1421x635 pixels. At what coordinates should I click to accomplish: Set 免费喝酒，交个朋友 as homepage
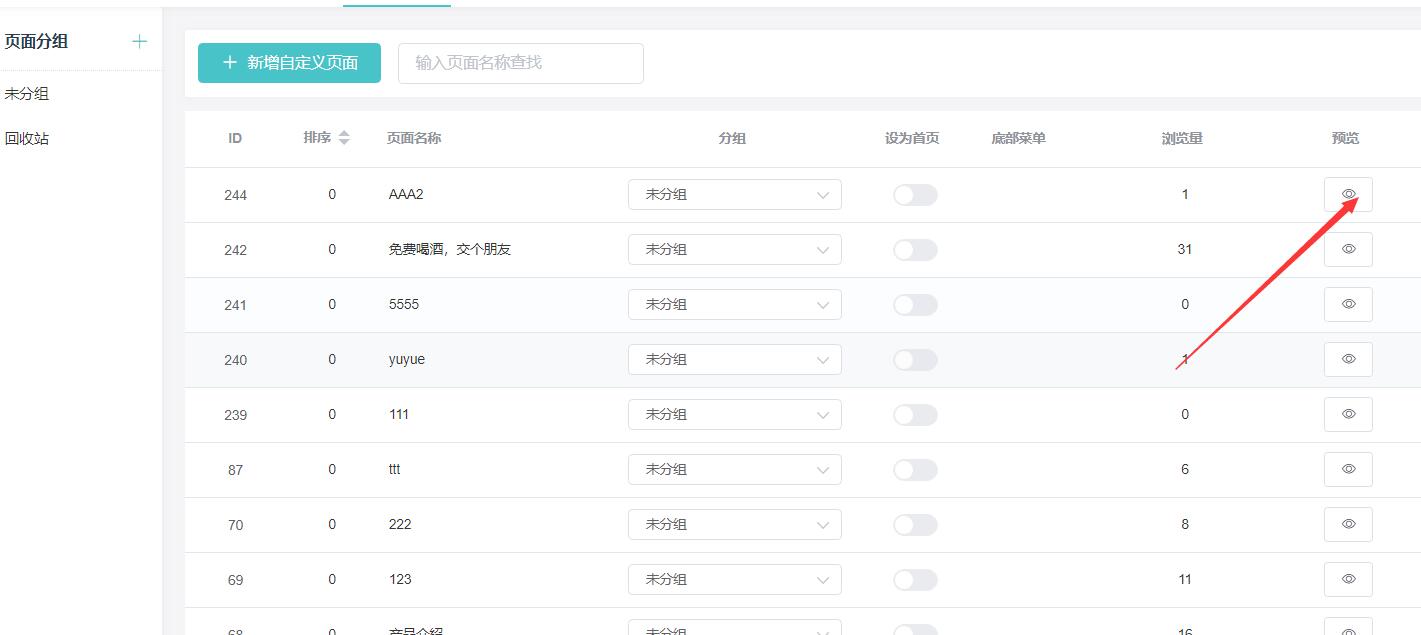tap(915, 250)
